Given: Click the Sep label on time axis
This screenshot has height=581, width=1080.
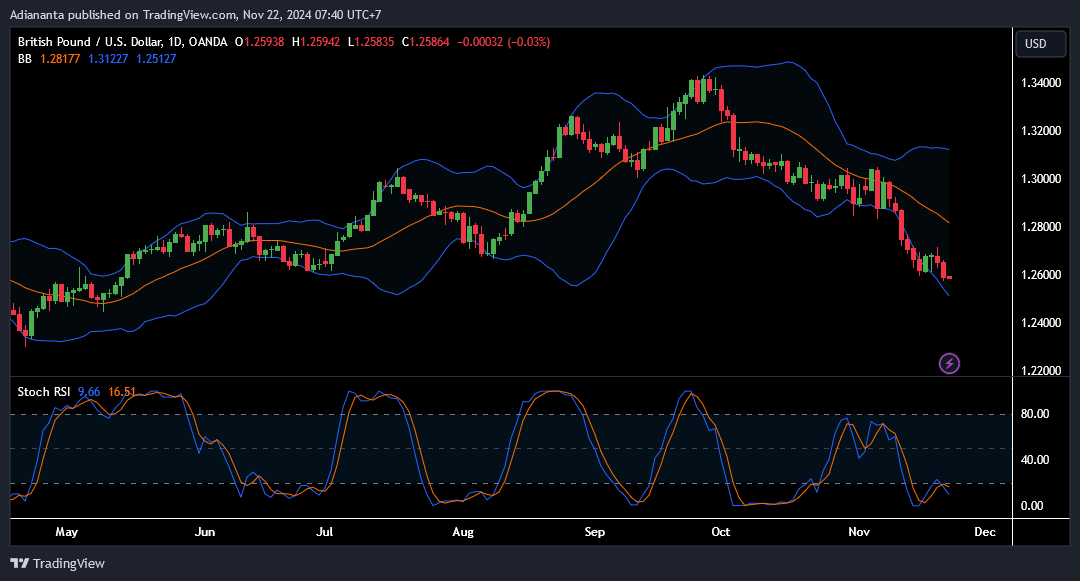Looking at the screenshot, I should pos(594,531).
